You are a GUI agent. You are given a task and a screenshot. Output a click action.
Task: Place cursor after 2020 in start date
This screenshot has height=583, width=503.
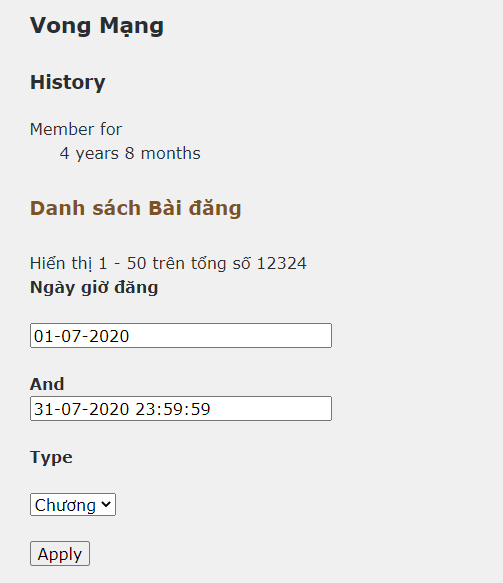[130, 336]
